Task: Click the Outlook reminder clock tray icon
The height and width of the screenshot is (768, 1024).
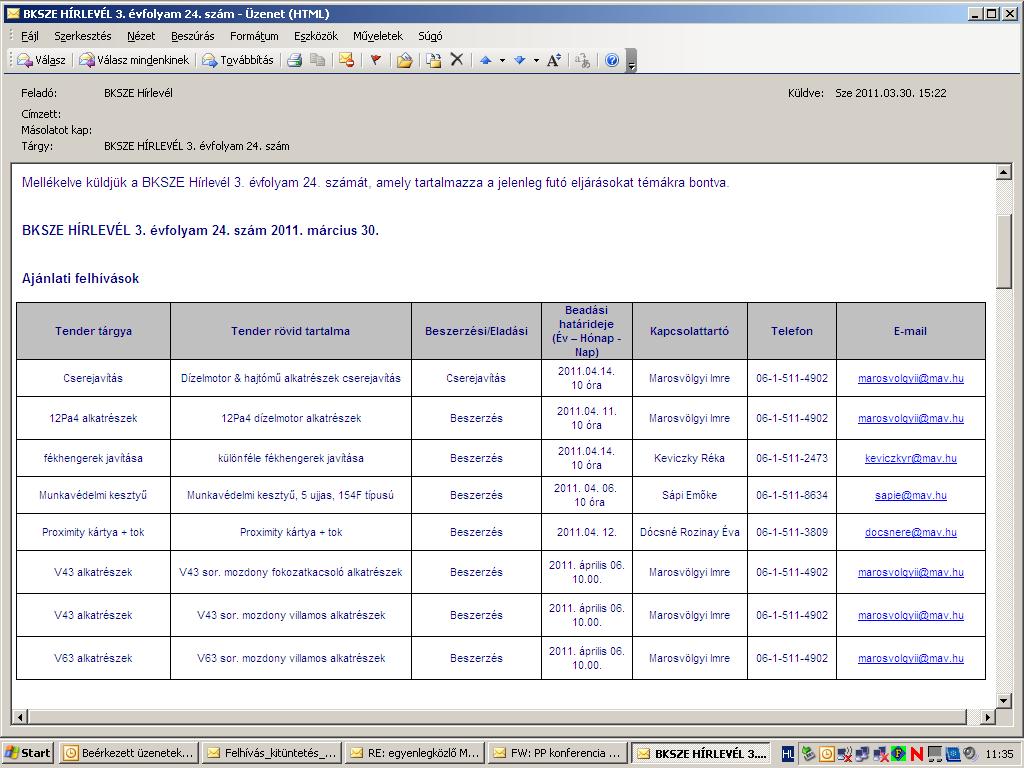Action: click(827, 754)
